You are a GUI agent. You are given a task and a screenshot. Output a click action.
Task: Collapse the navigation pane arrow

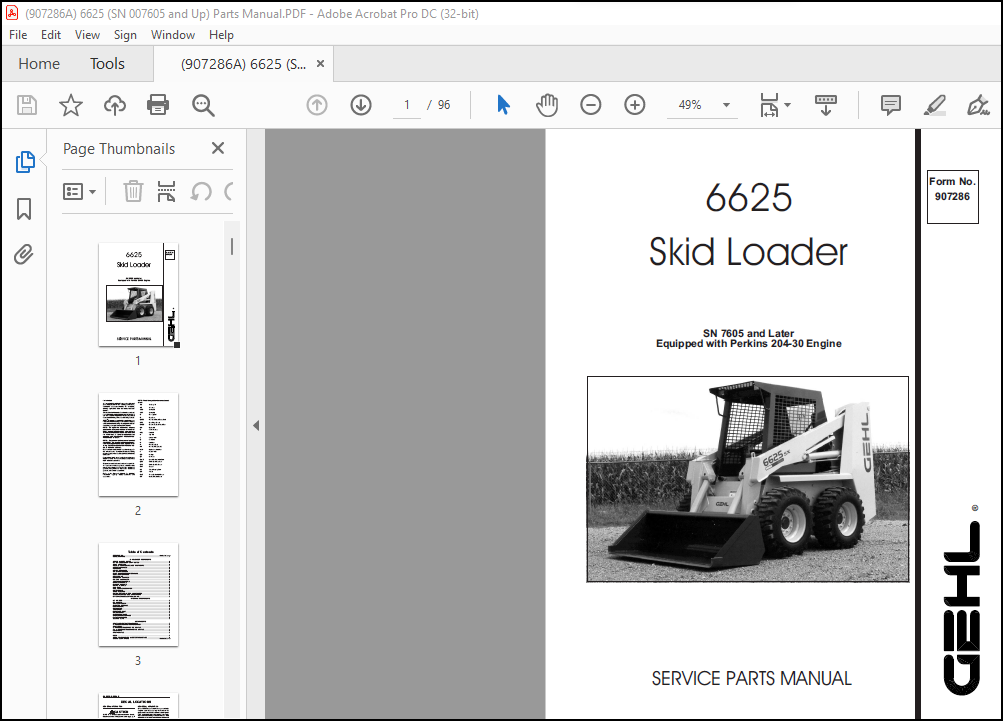click(x=256, y=425)
